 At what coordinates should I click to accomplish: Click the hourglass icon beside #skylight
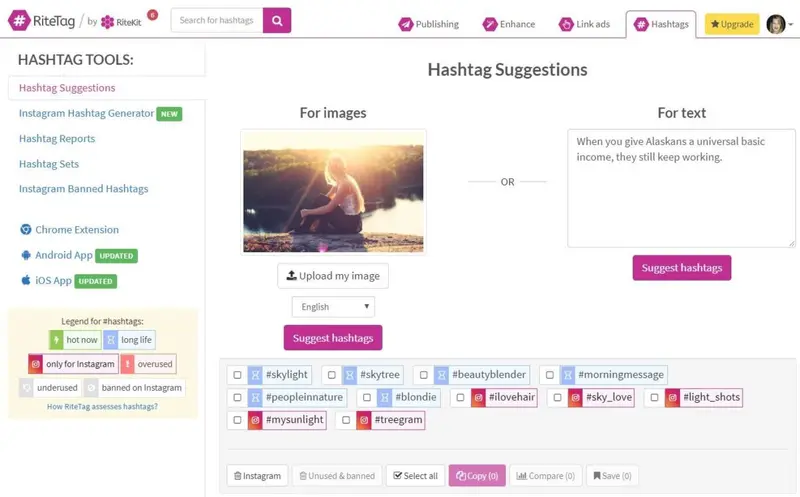tap(255, 375)
